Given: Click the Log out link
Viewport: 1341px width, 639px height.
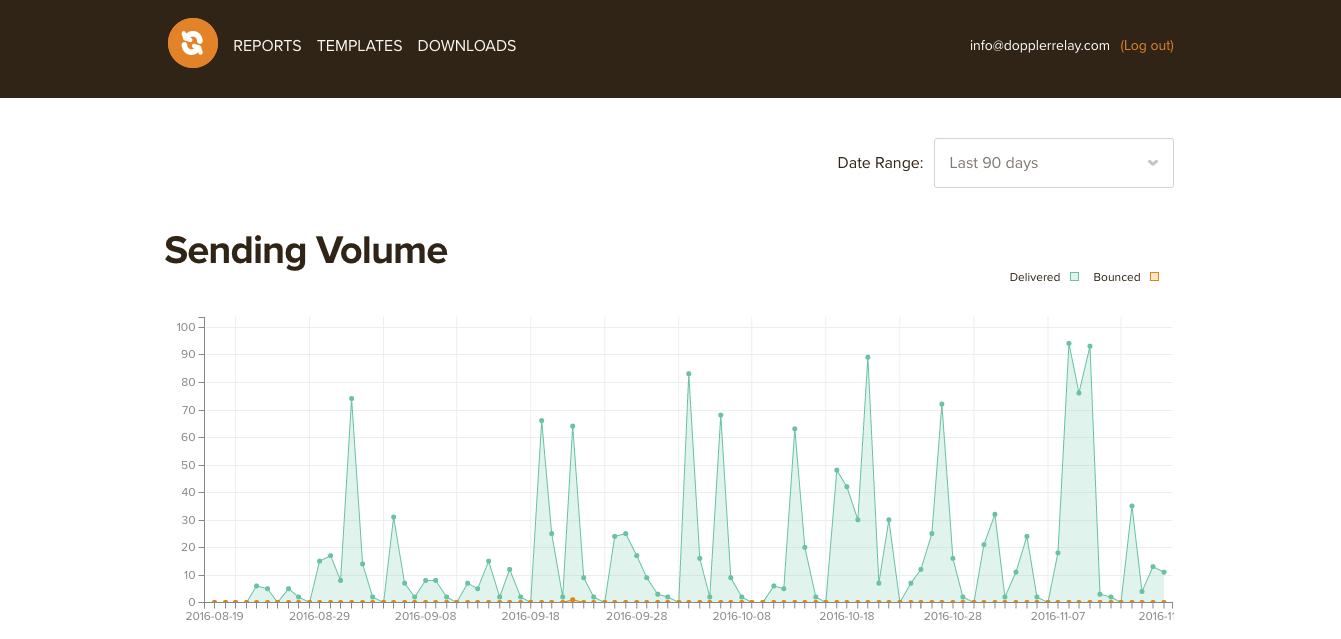Looking at the screenshot, I should tap(1147, 46).
